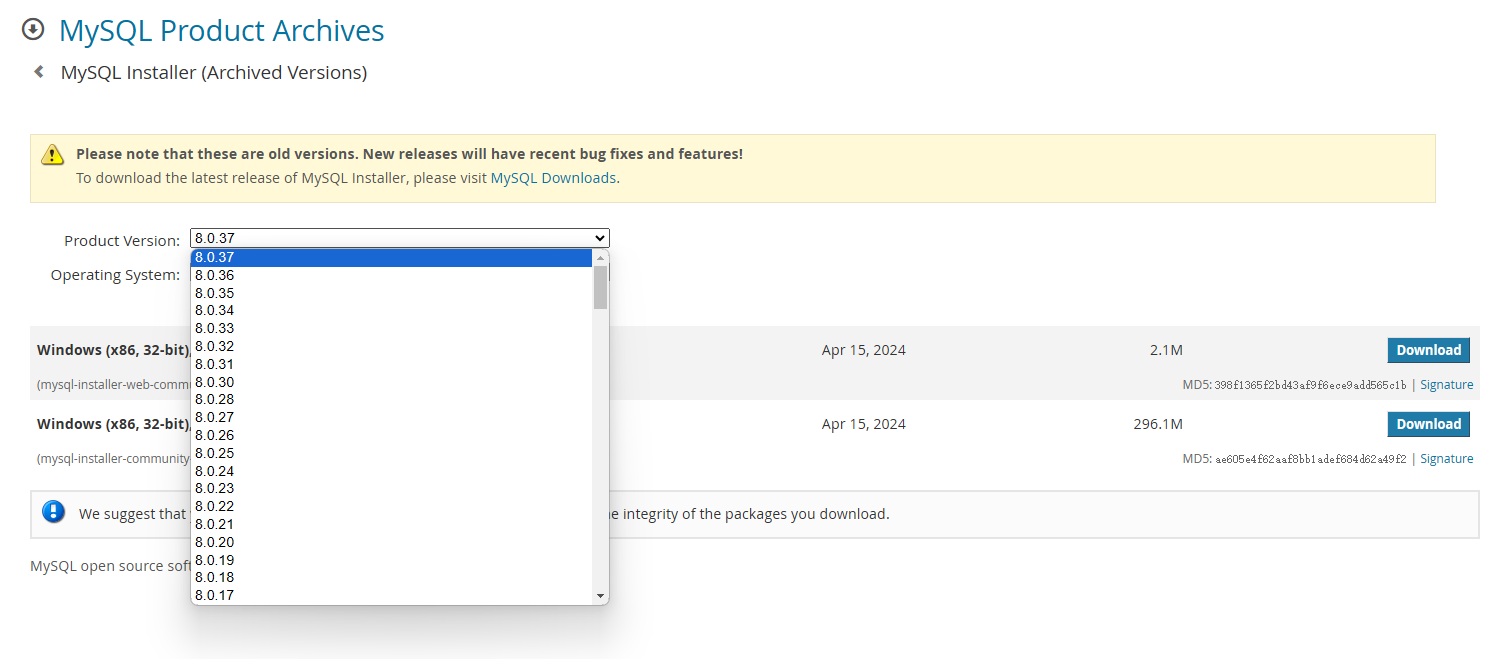Click the old versions warning bold text
The image size is (1507, 659).
[x=409, y=154]
